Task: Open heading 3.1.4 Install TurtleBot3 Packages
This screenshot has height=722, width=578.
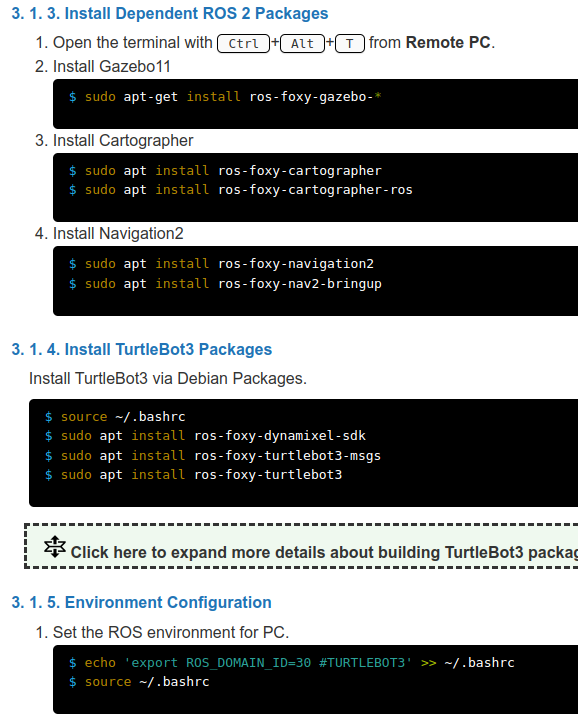Action: (x=142, y=349)
